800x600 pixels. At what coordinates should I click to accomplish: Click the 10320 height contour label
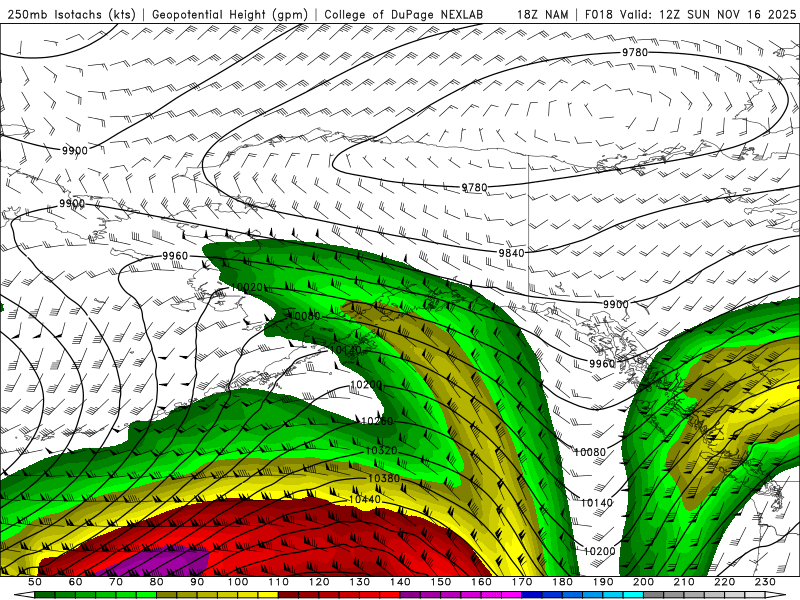(x=381, y=451)
